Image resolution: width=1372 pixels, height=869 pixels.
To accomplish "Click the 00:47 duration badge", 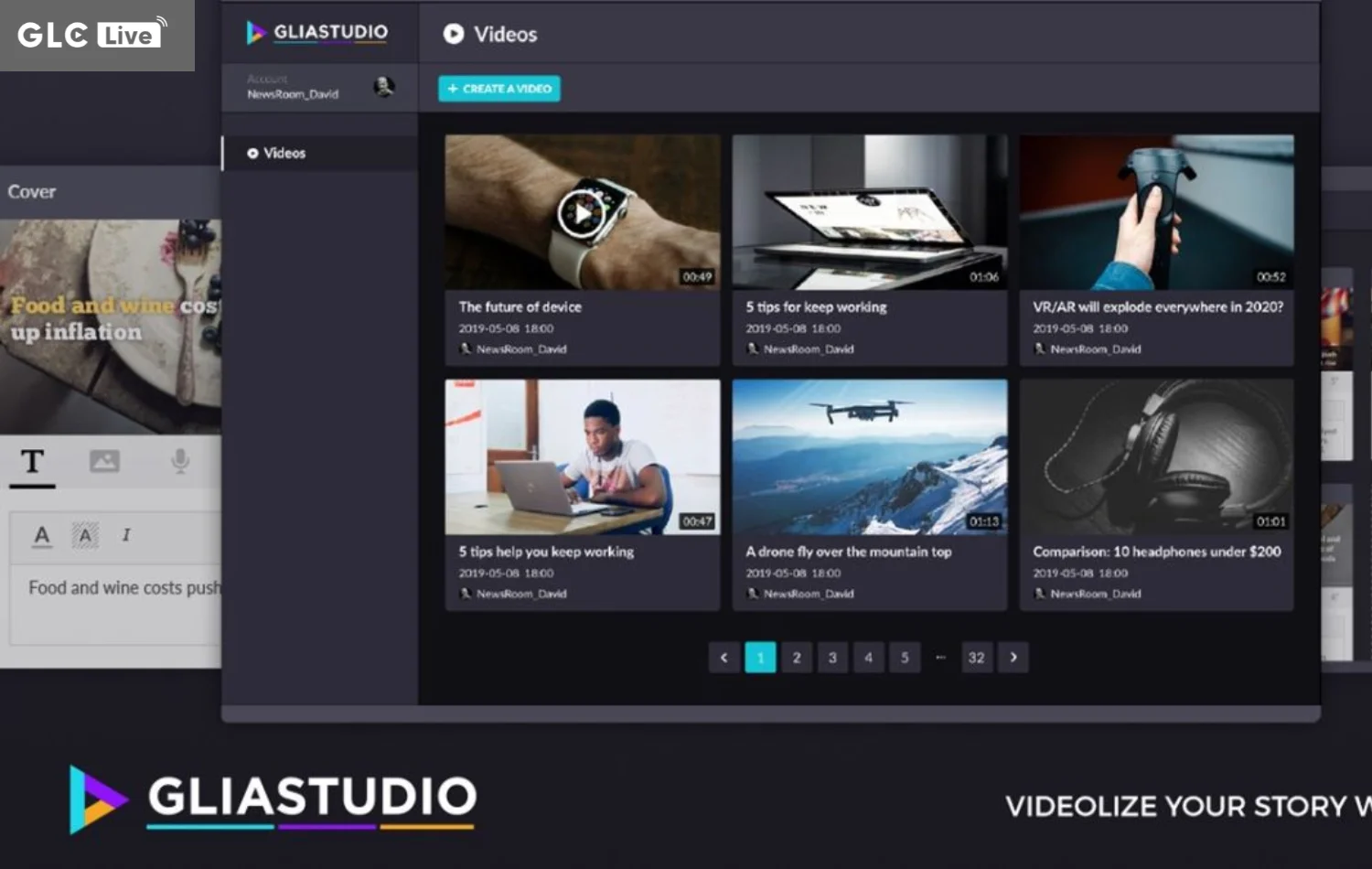I will pyautogui.click(x=697, y=521).
